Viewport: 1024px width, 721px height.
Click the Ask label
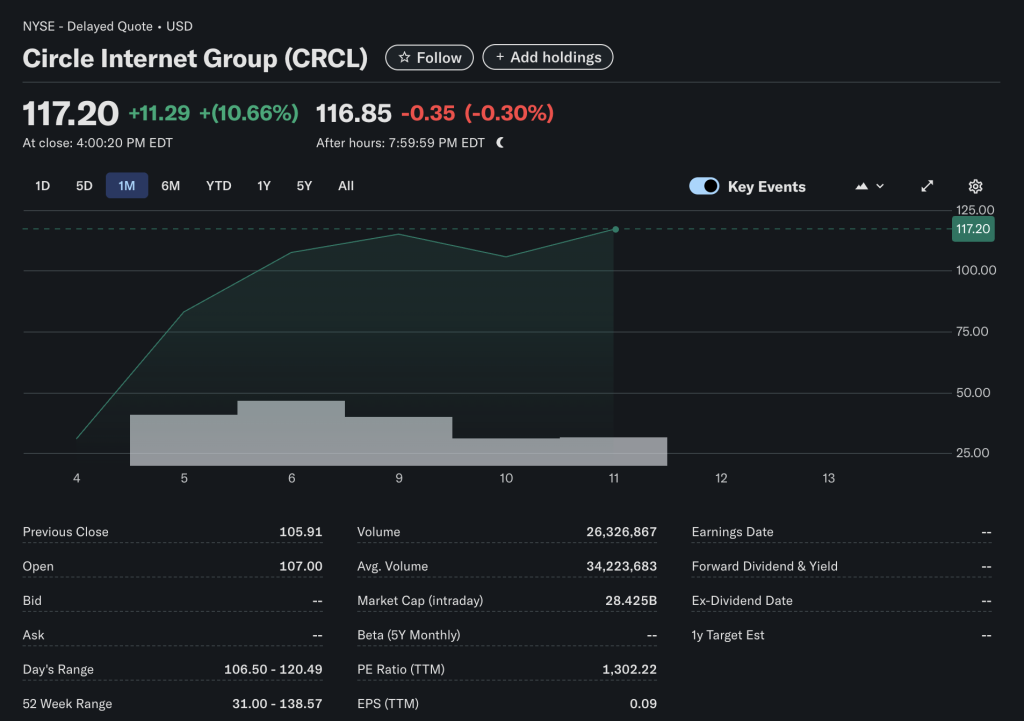pos(33,635)
